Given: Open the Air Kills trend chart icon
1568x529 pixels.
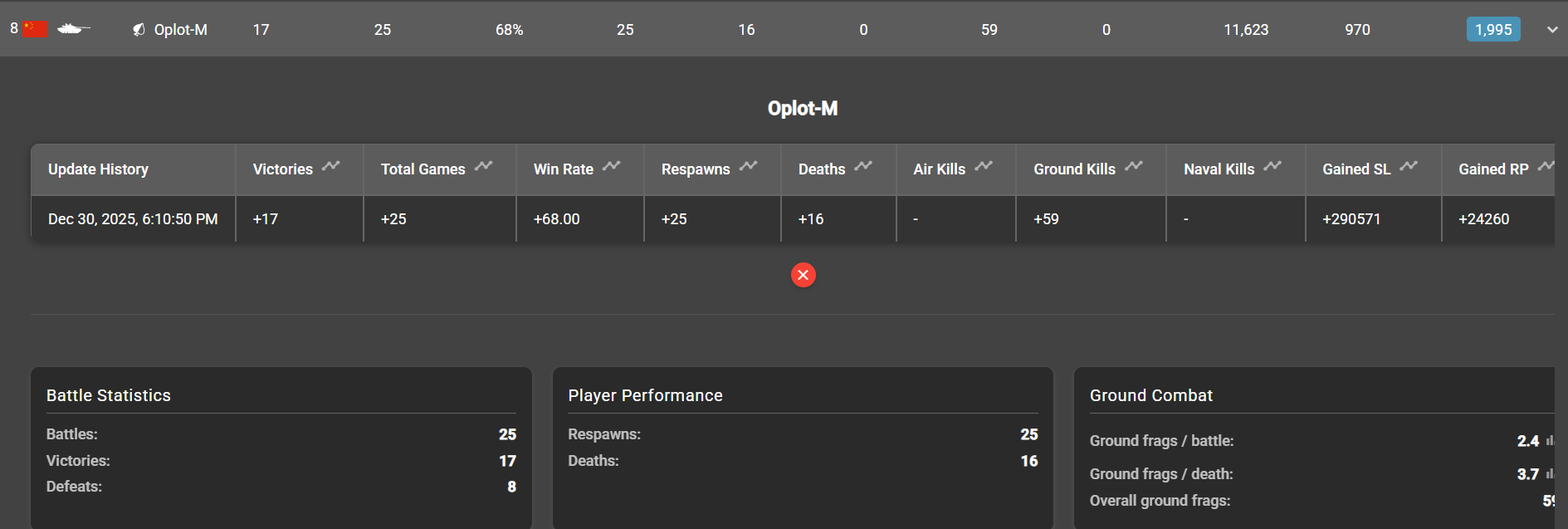Looking at the screenshot, I should point(984,166).
